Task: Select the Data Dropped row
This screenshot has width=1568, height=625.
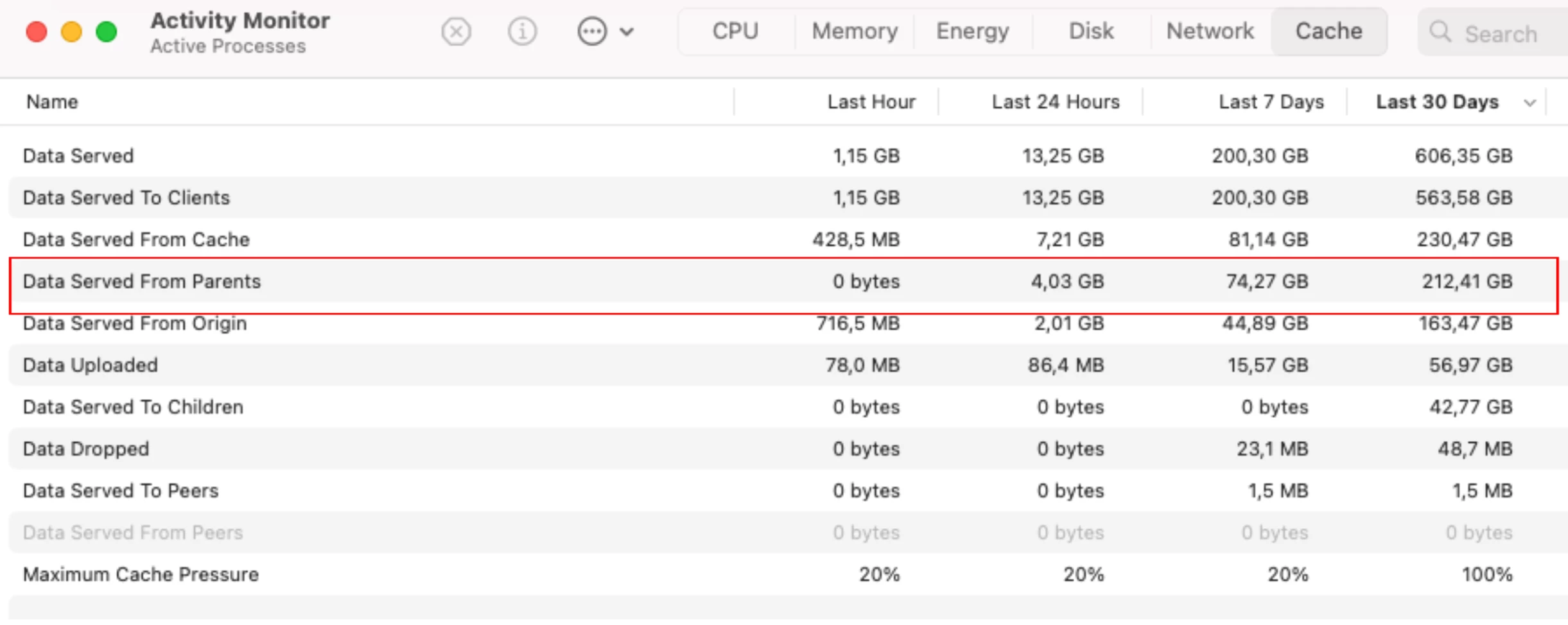Action: coord(788,449)
